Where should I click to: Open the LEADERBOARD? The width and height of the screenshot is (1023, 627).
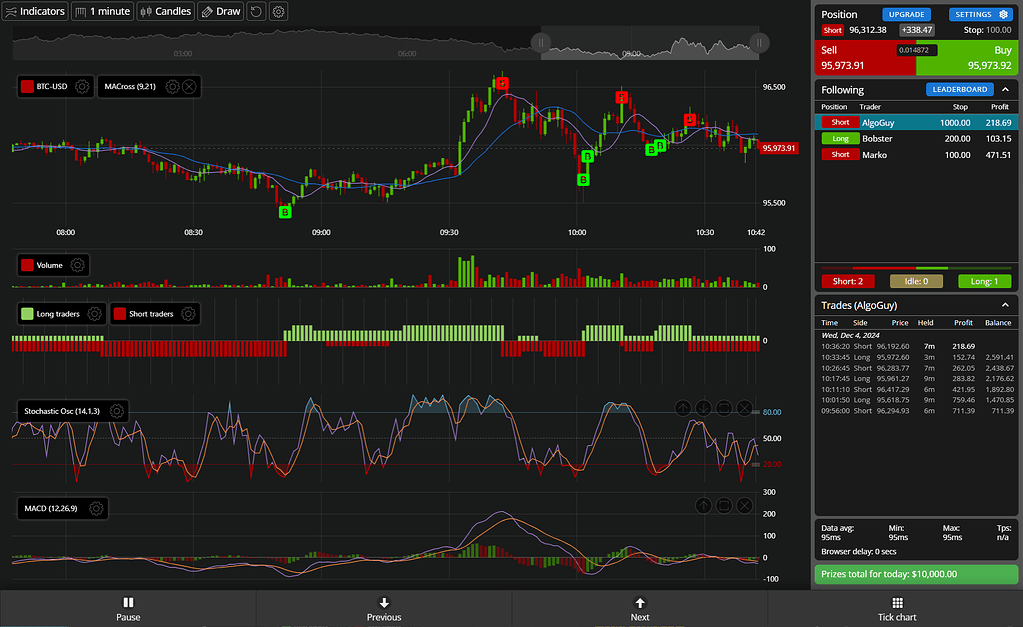960,89
